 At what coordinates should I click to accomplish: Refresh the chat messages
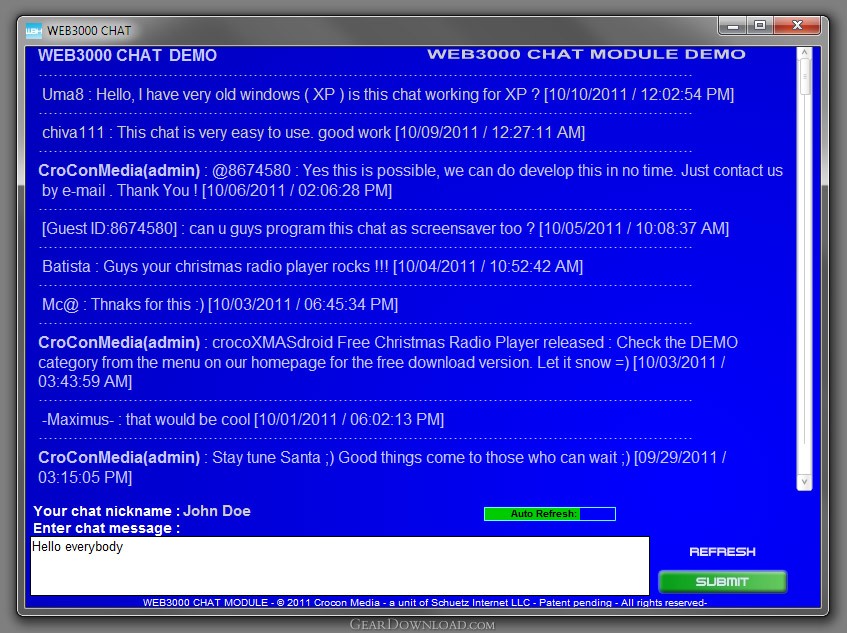tap(722, 551)
